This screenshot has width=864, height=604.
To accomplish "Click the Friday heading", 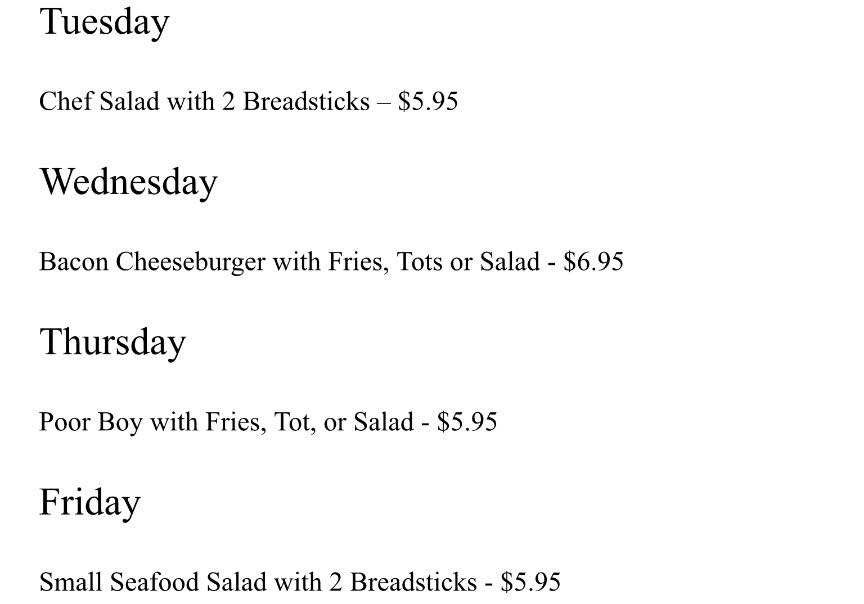I will pos(89,502).
